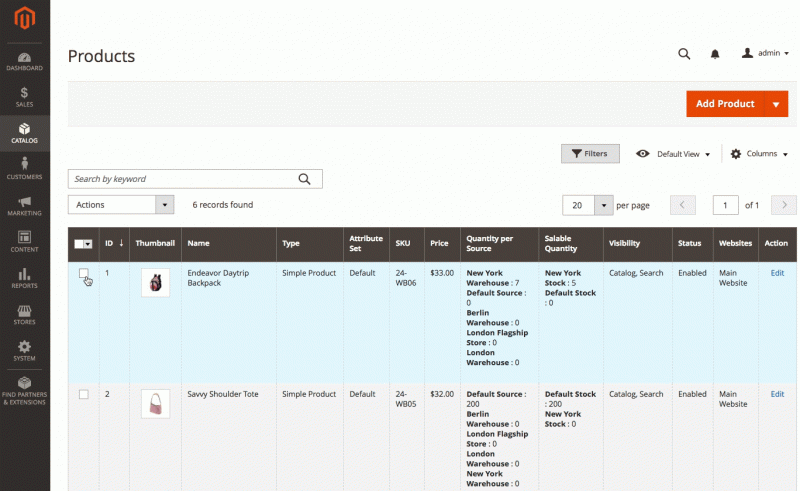800x491 pixels.
Task: Click the price $32.00
Action: pyautogui.click(x=442, y=394)
